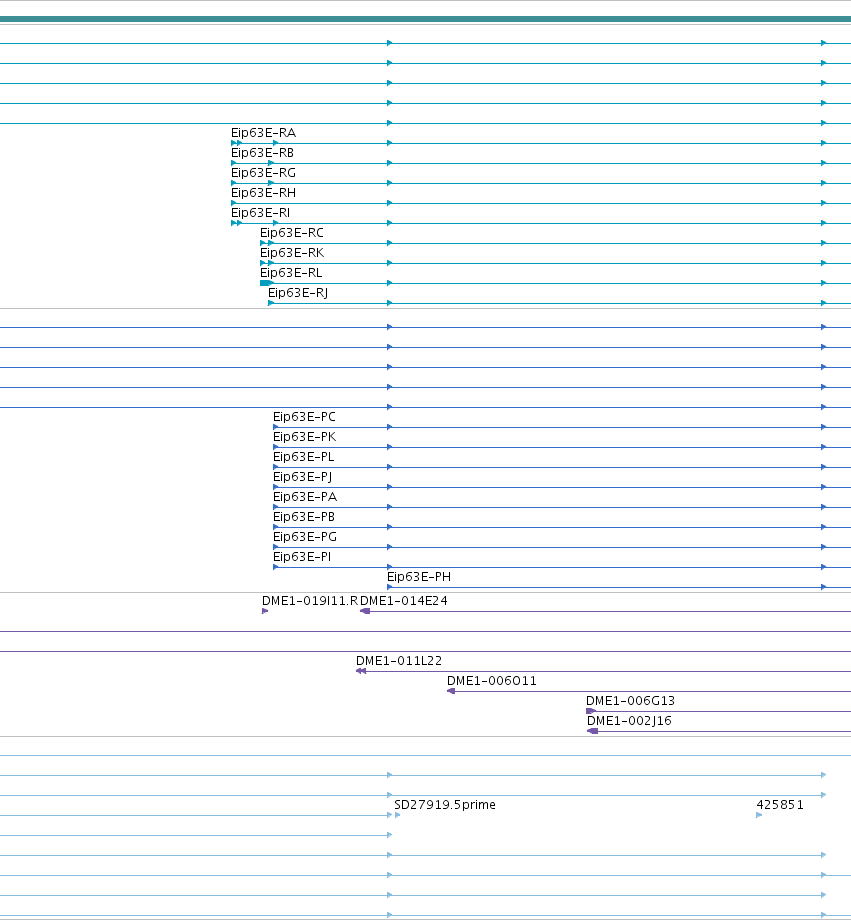Click the double arrow glyph of DME1-011L22
The width and height of the screenshot is (851, 920).
point(361,671)
